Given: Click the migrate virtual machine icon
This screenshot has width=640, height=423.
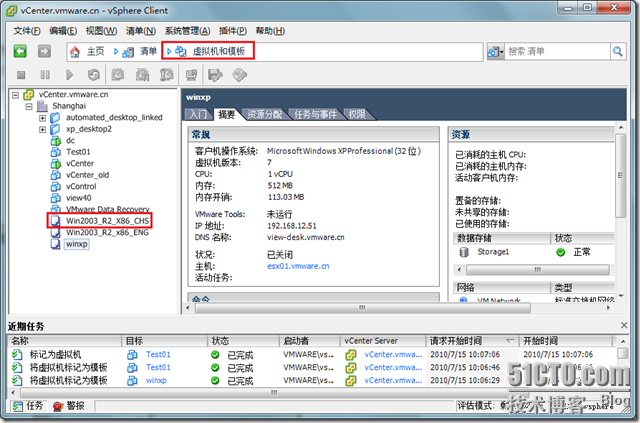Looking at the screenshot, I should (215, 75).
